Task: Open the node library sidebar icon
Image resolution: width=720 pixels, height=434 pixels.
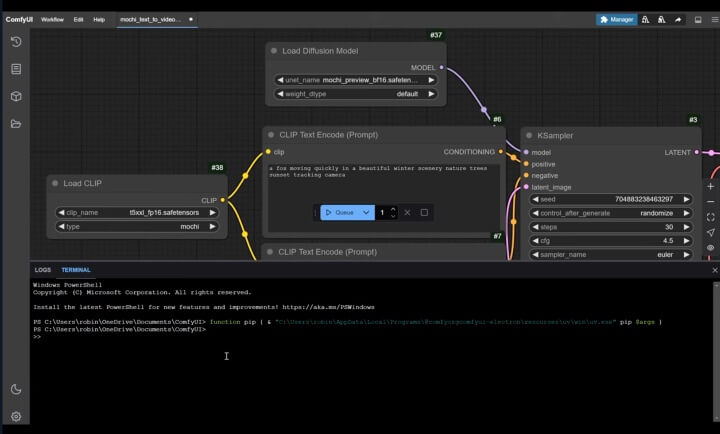Action: click(x=16, y=69)
